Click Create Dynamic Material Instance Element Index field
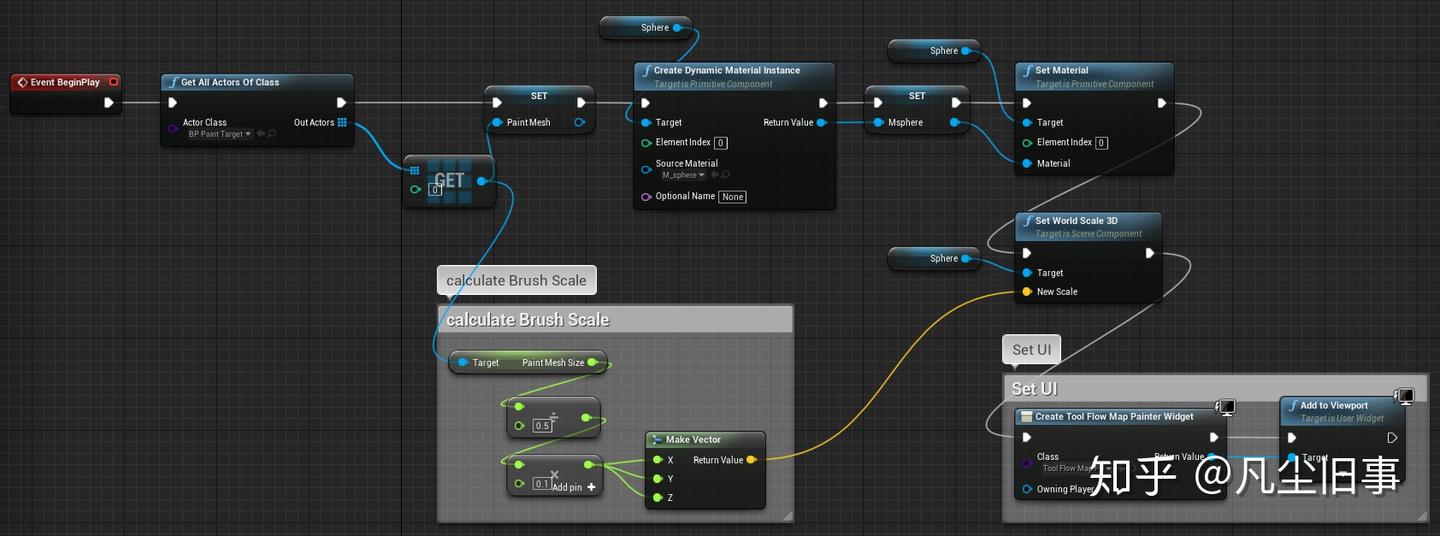The image size is (1440, 536). (x=721, y=143)
